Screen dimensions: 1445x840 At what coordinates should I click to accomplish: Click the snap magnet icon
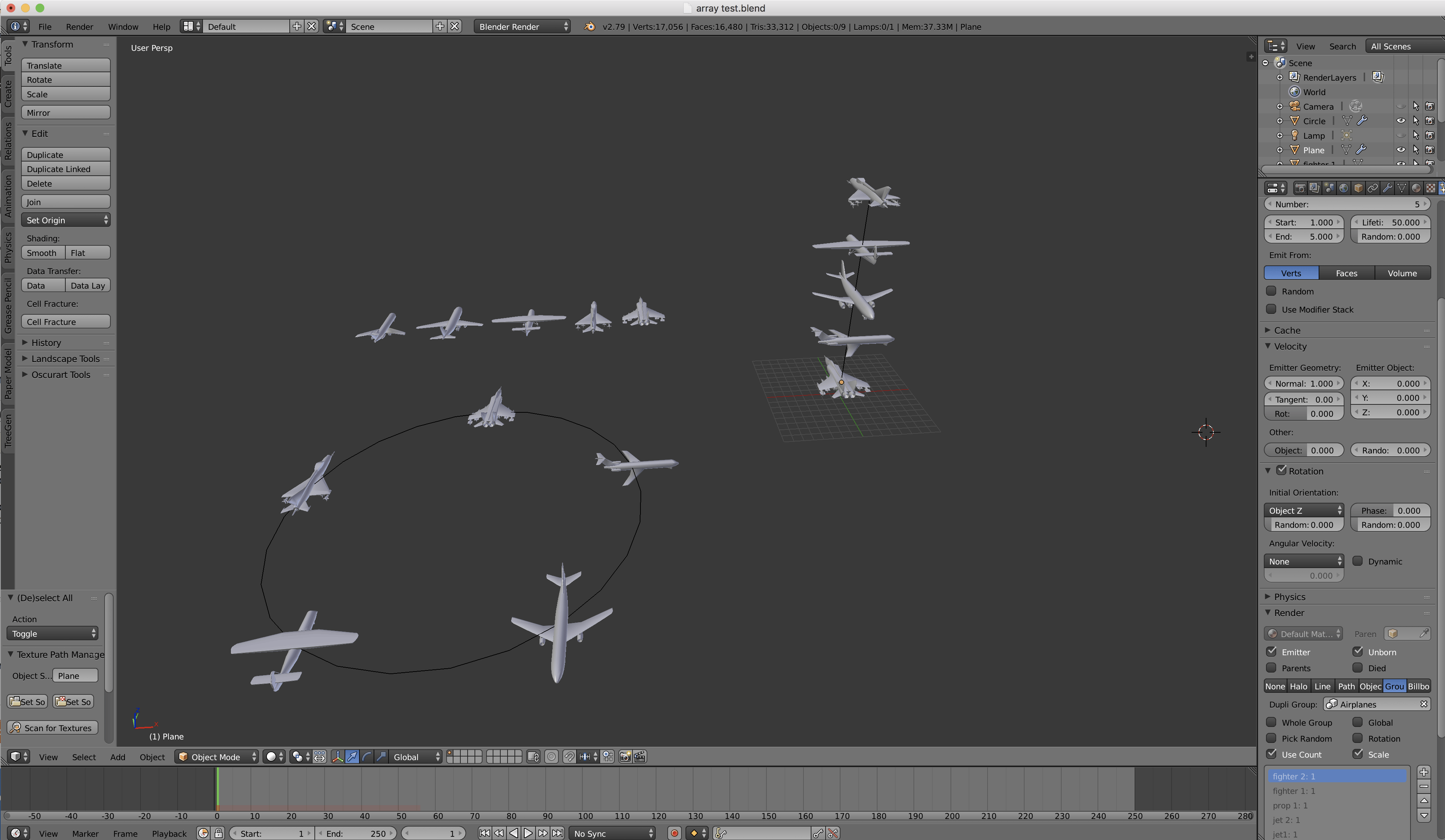[x=569, y=757]
